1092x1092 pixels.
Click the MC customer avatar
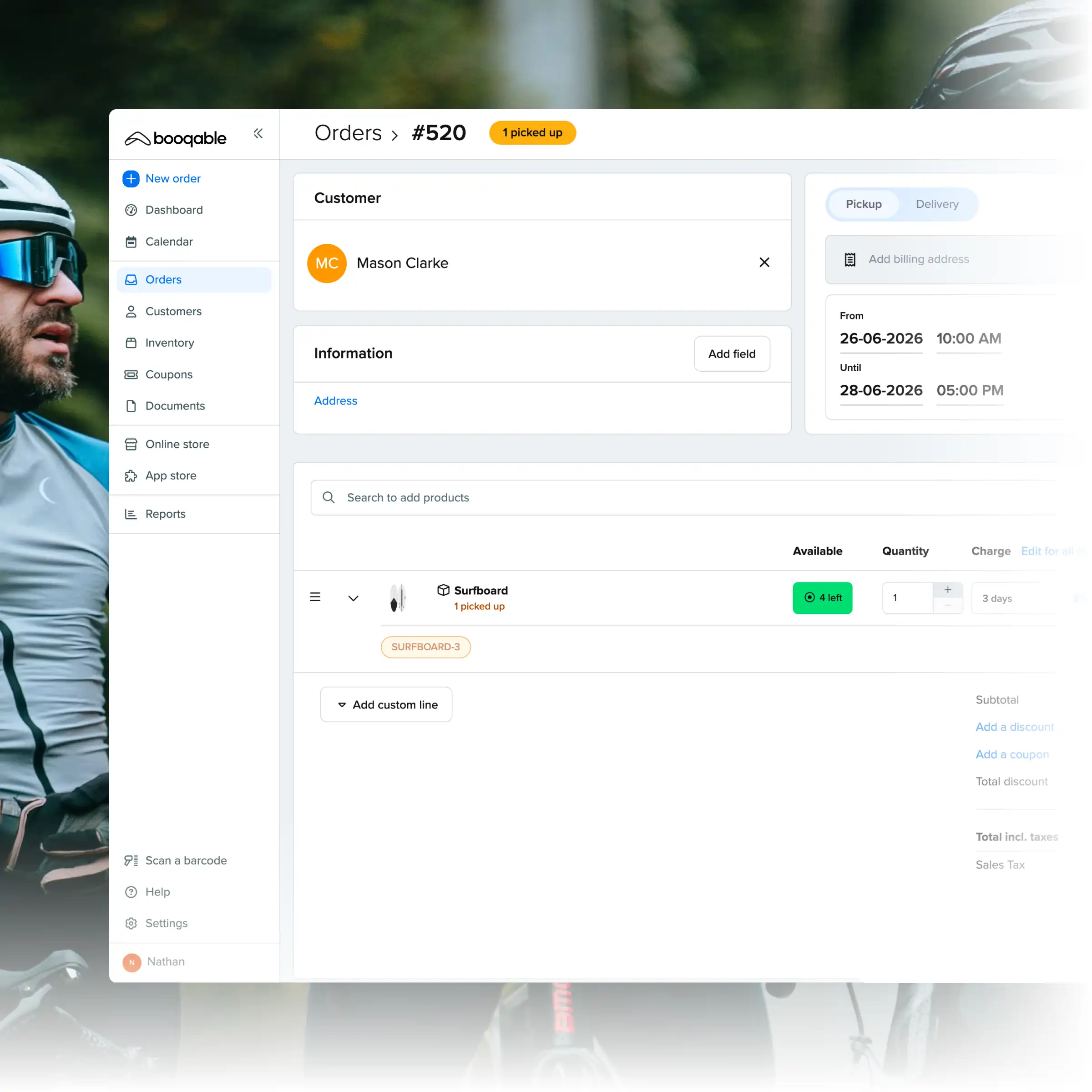coord(327,263)
